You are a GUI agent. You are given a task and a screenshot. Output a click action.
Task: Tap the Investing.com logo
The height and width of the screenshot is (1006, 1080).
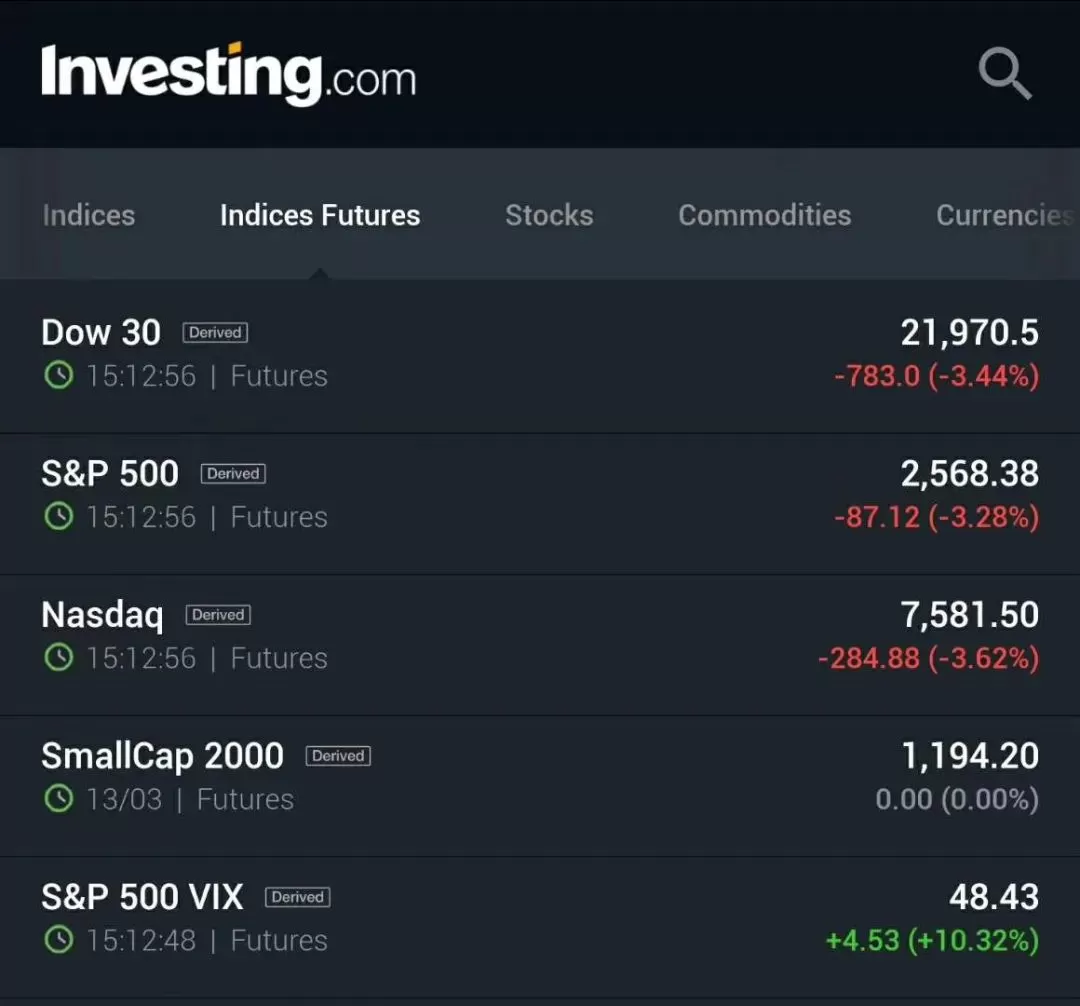pyautogui.click(x=229, y=73)
